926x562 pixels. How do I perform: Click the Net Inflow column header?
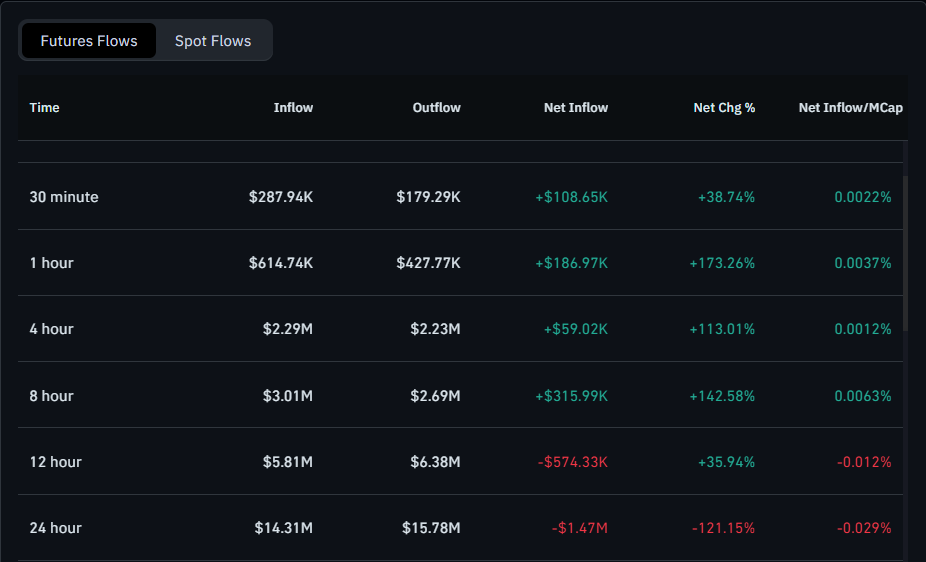pyautogui.click(x=575, y=108)
